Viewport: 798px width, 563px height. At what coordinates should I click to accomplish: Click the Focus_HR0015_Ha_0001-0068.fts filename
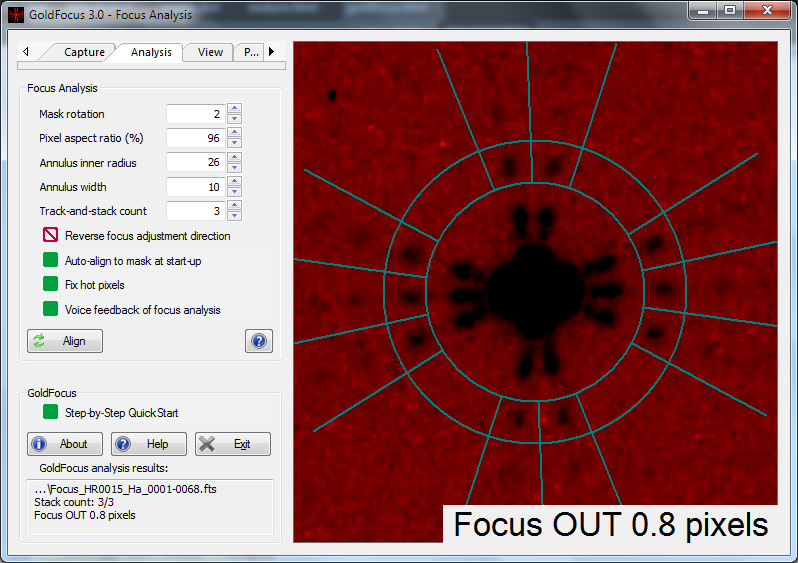click(x=126, y=489)
